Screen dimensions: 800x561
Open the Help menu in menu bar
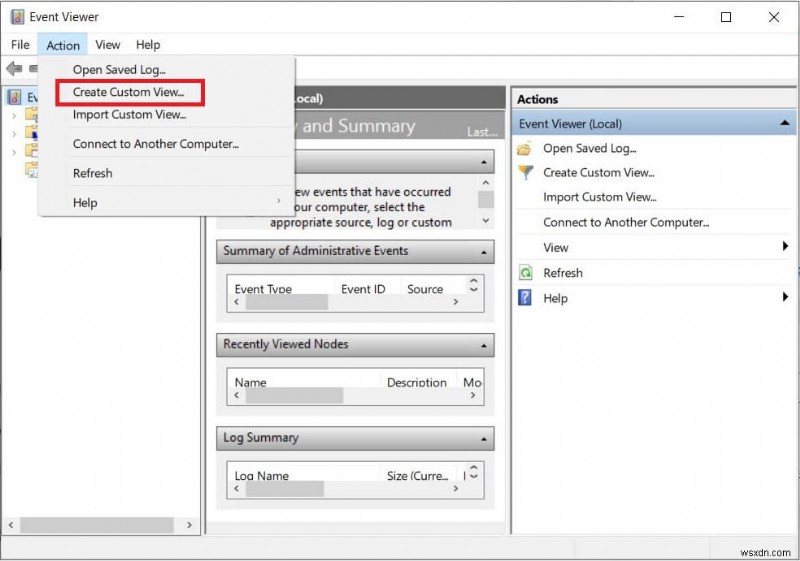148,45
